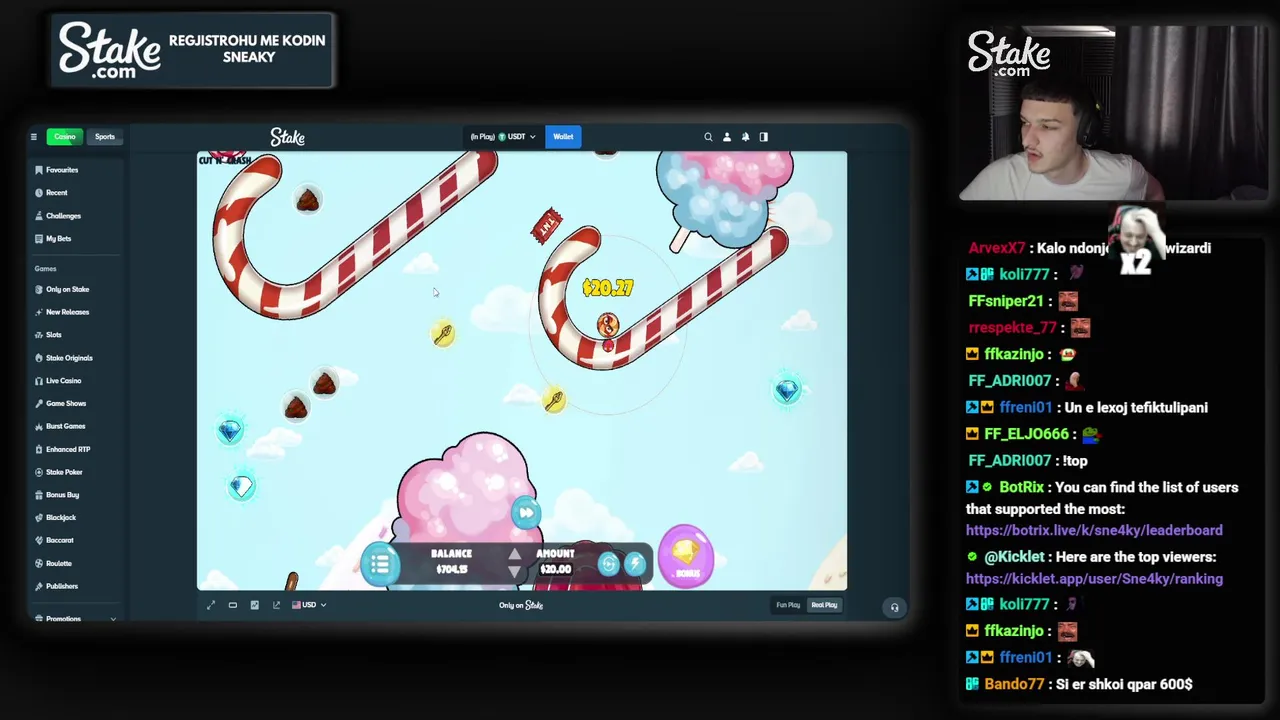Click the pink BONUS gem button
Screen dimensions: 1280x720
pos(686,556)
